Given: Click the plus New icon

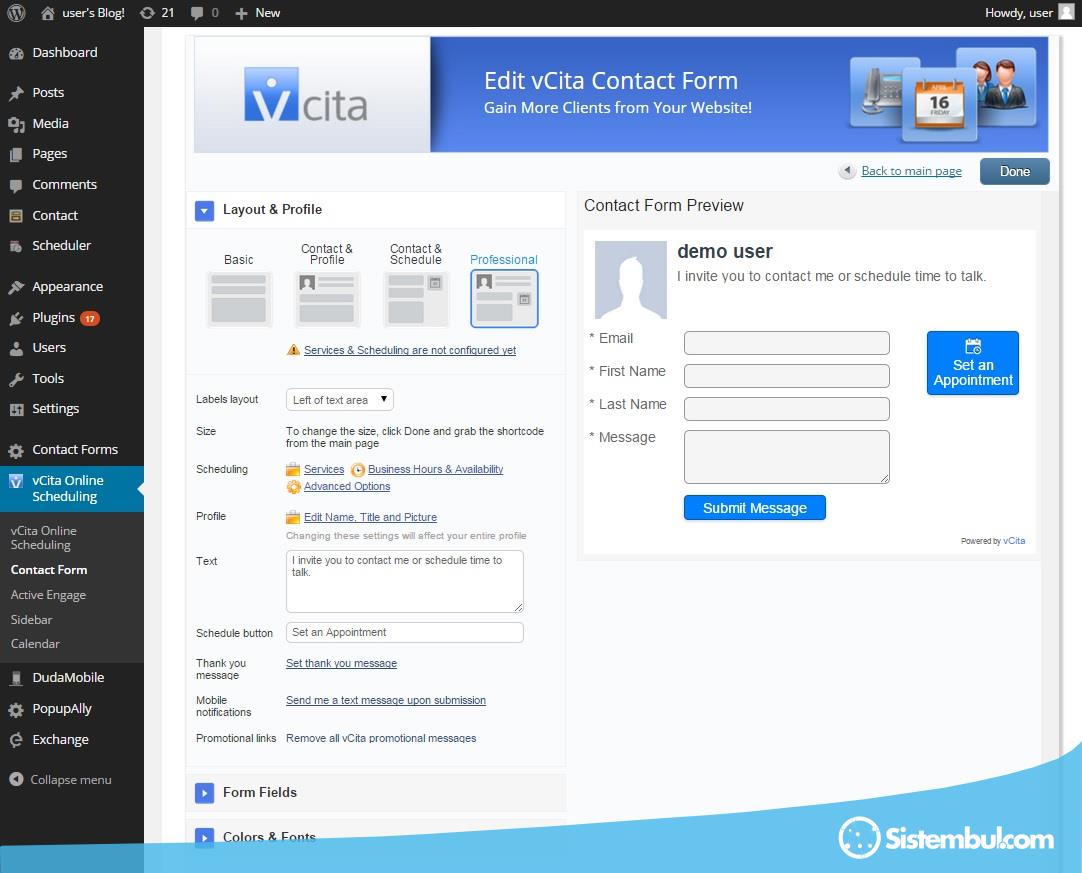Looking at the screenshot, I should tap(241, 13).
